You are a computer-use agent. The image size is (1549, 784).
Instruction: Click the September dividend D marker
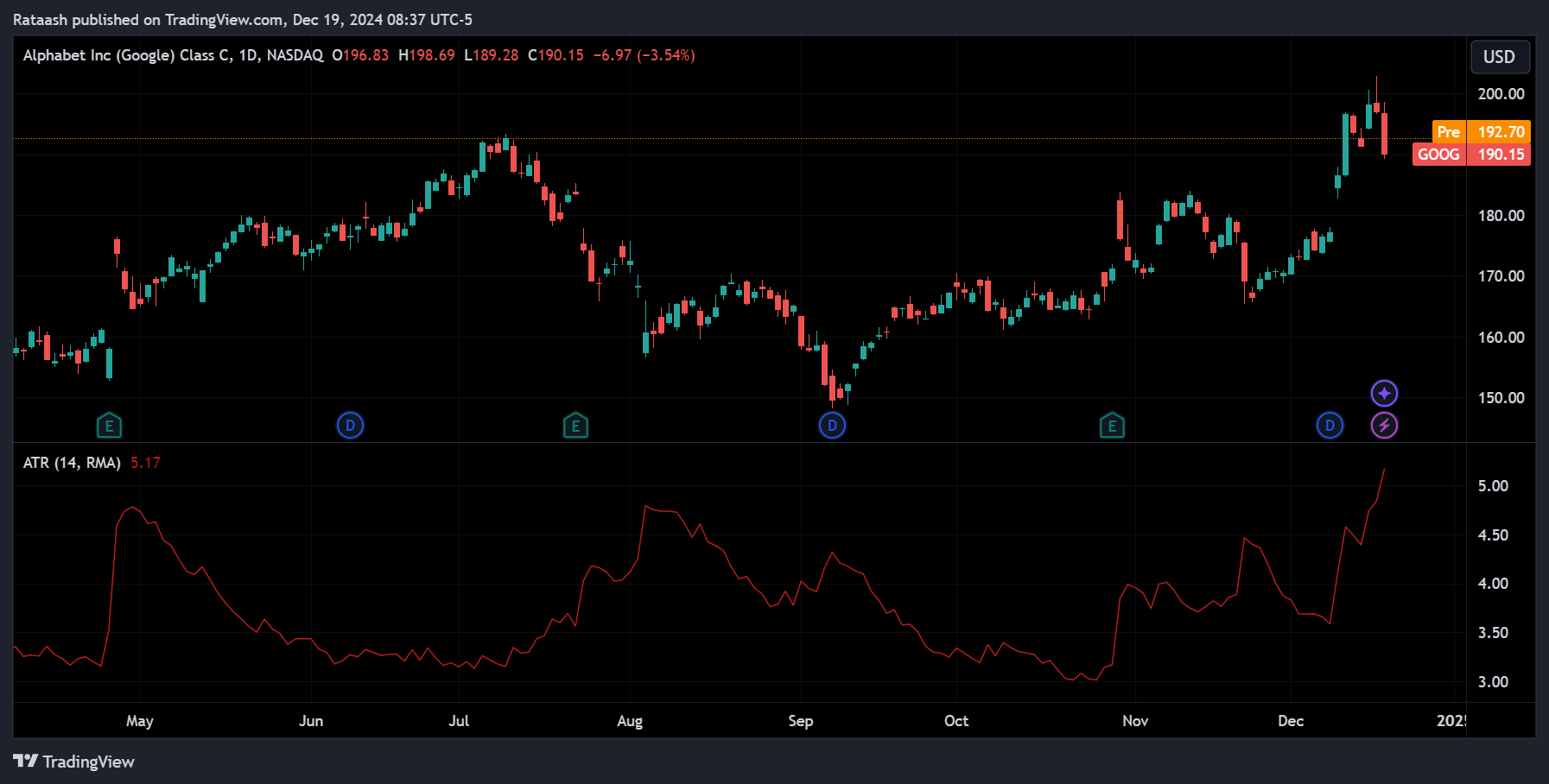coord(832,425)
